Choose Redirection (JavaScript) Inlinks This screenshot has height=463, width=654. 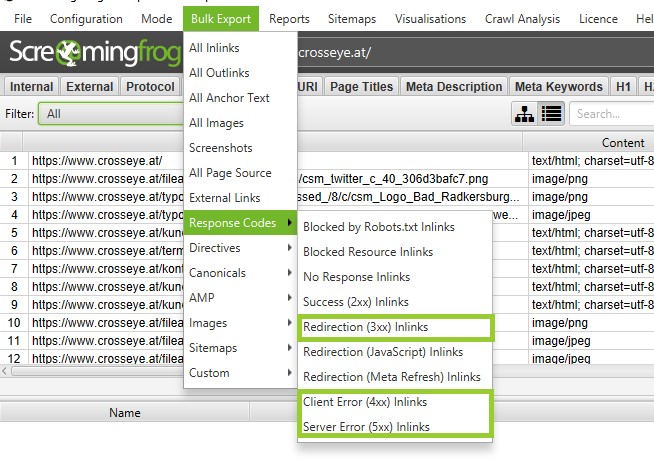click(x=395, y=352)
